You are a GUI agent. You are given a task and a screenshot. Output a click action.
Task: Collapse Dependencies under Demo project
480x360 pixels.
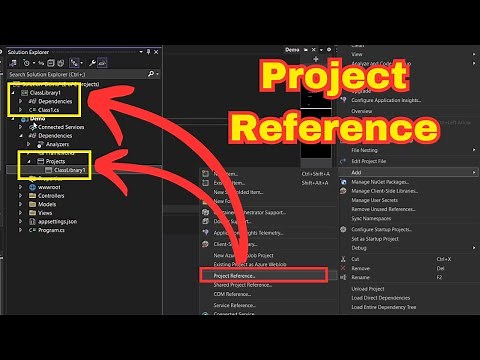pyautogui.click(x=21, y=136)
